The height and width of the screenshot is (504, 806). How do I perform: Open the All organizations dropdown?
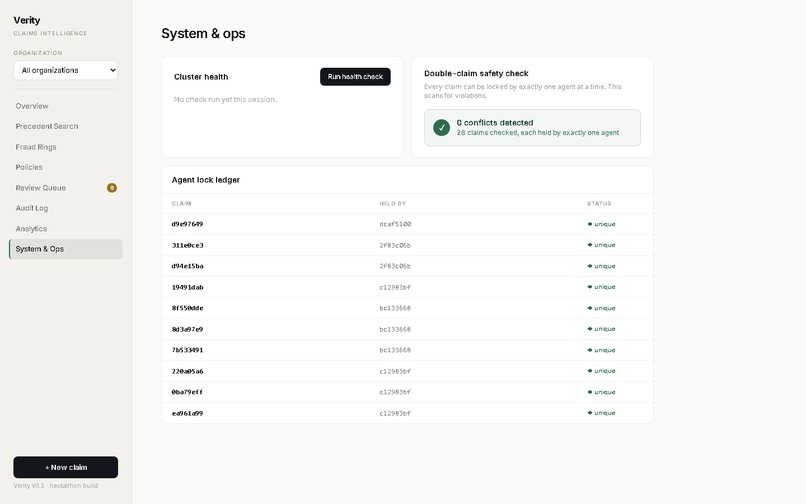(66, 70)
